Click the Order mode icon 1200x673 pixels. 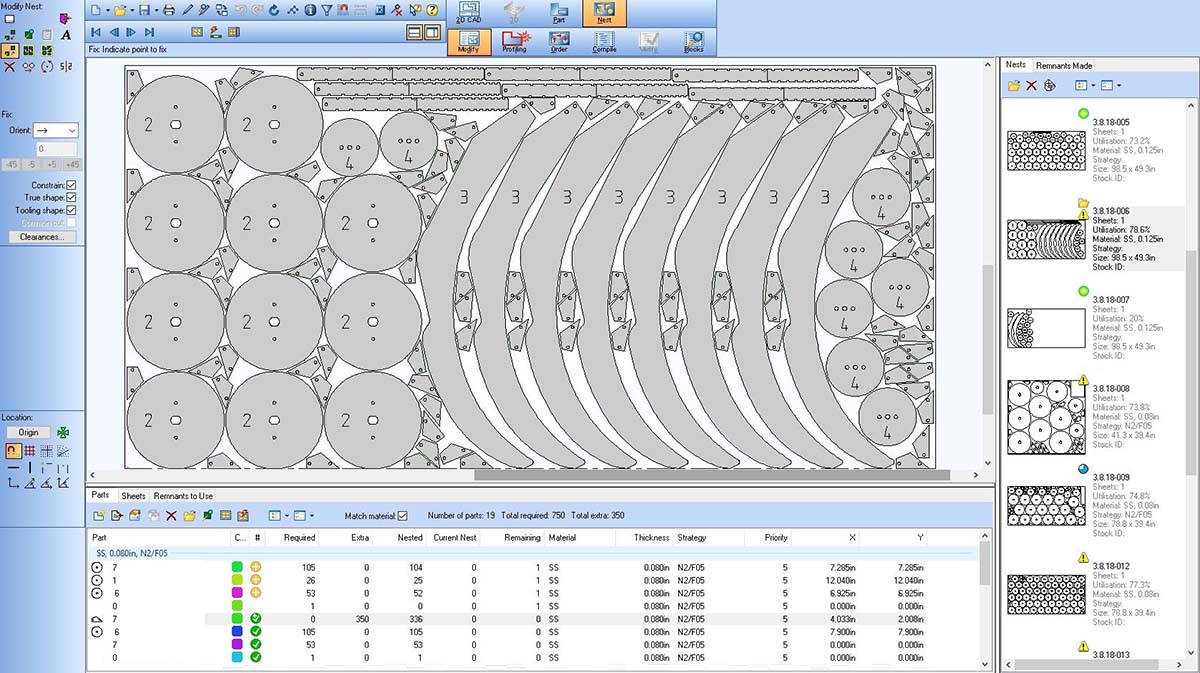559,42
